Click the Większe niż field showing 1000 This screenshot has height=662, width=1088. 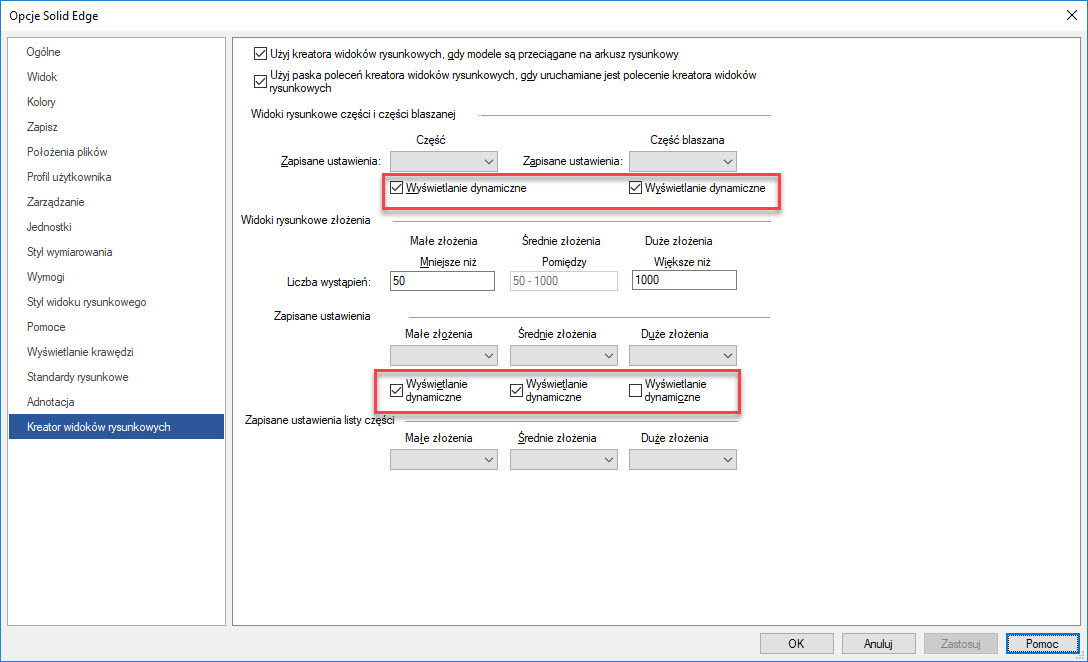tap(684, 280)
